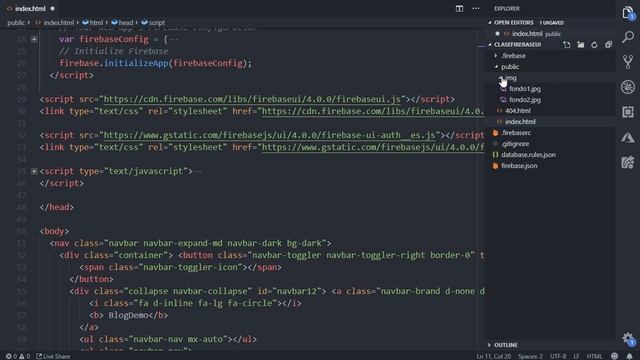Screen dimensions: 640x360
Task: Open index.html under Open Editors
Action: coord(527,34)
